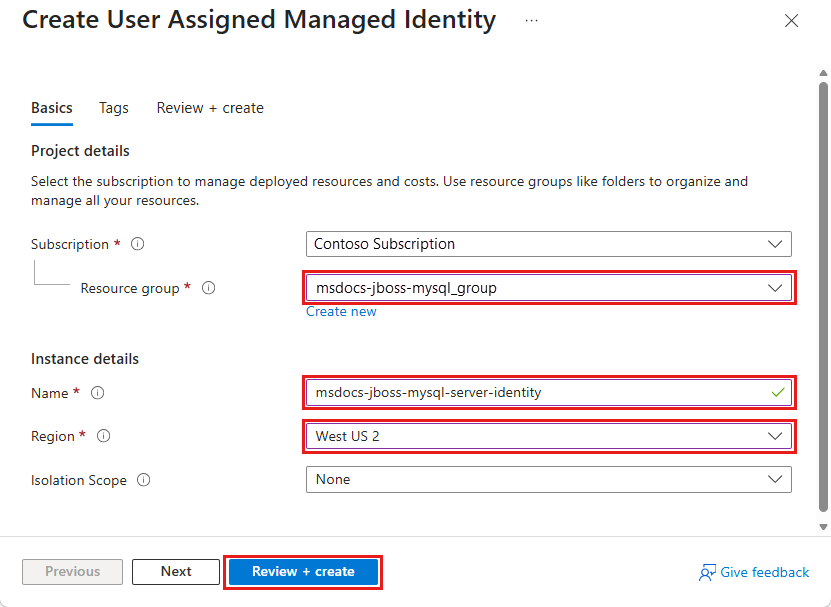Open the Resource group dropdown

549,288
